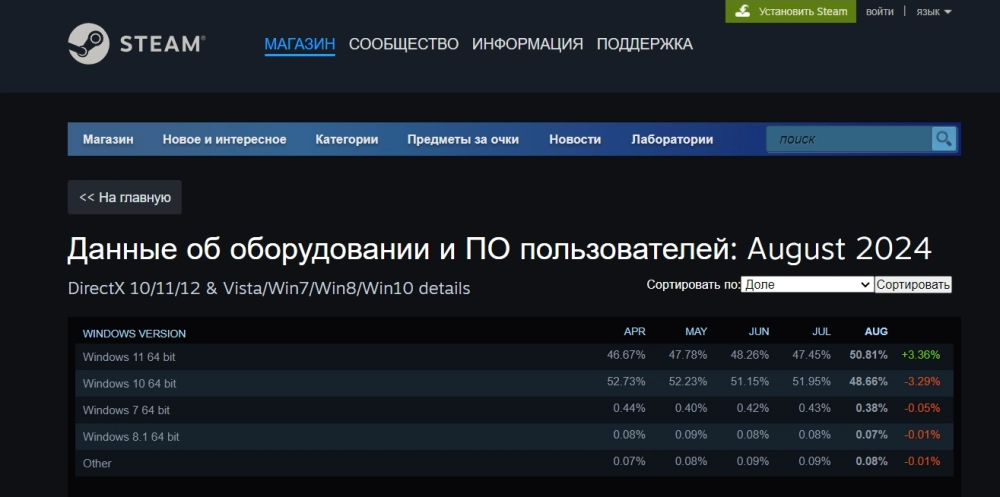Select the Магазин store nav tab
The height and width of the screenshot is (497, 1000).
pyautogui.click(x=108, y=140)
